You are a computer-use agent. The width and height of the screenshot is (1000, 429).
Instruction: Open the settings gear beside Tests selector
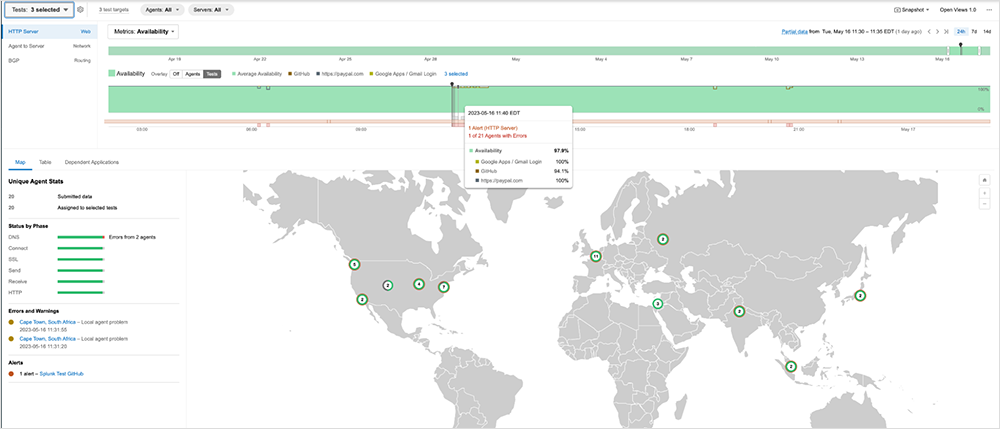[80, 9]
